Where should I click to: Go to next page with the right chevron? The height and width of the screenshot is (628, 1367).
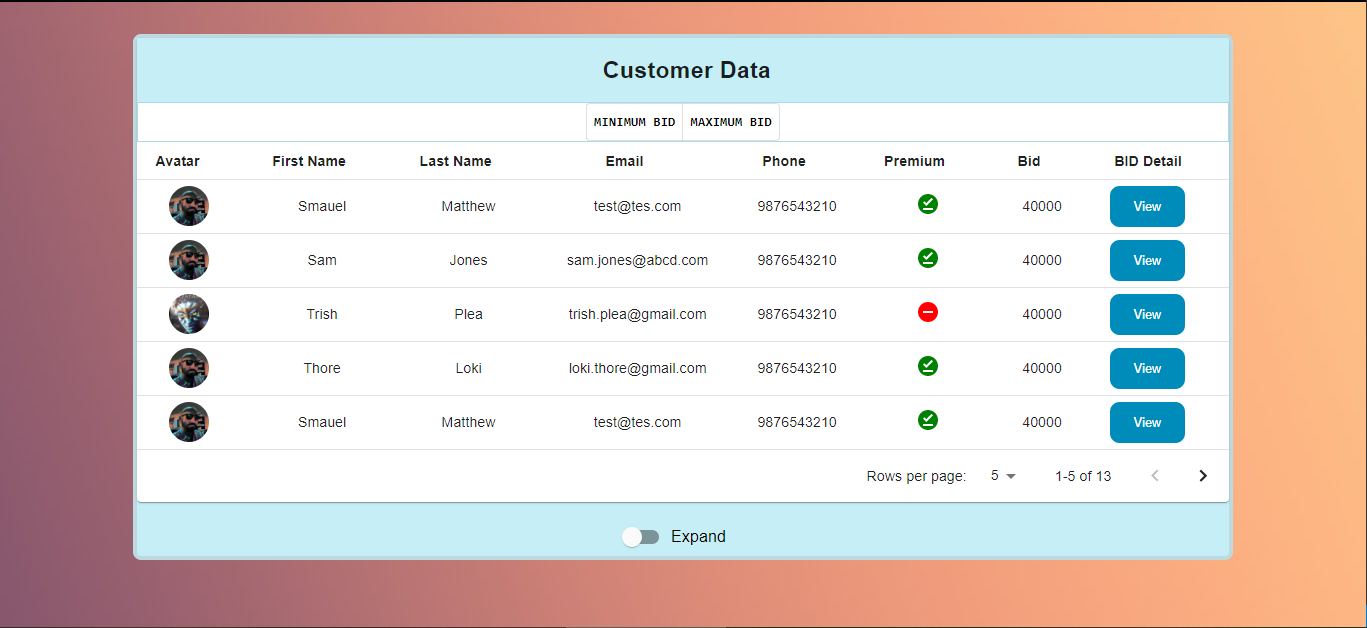pos(1203,475)
